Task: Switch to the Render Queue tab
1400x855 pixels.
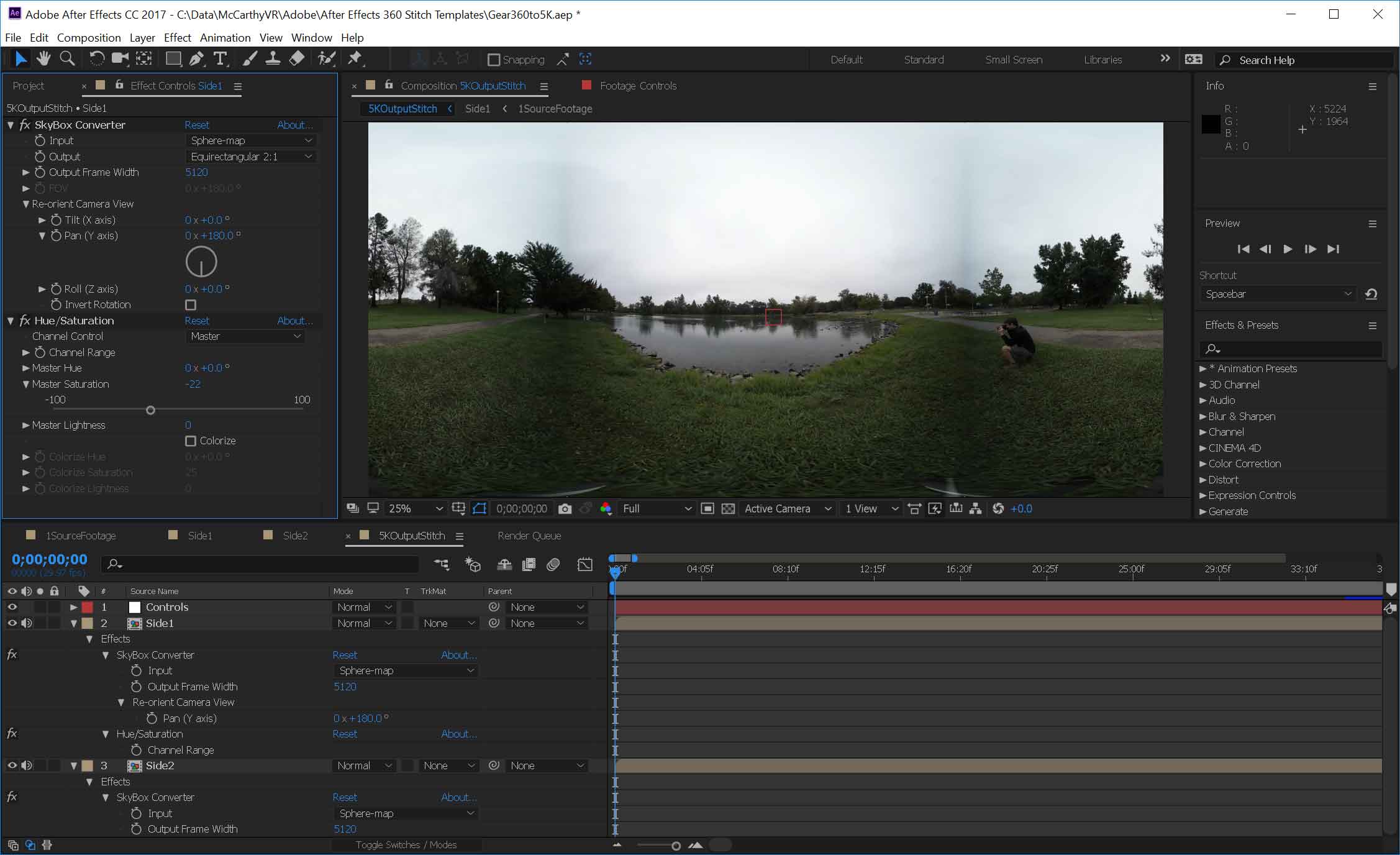Action: click(x=529, y=536)
